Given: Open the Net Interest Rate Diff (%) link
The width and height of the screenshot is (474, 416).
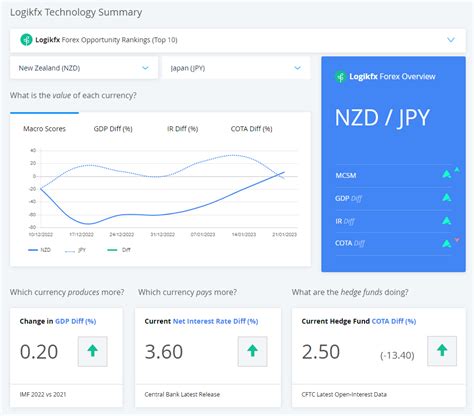Looking at the screenshot, I should coord(215,321).
